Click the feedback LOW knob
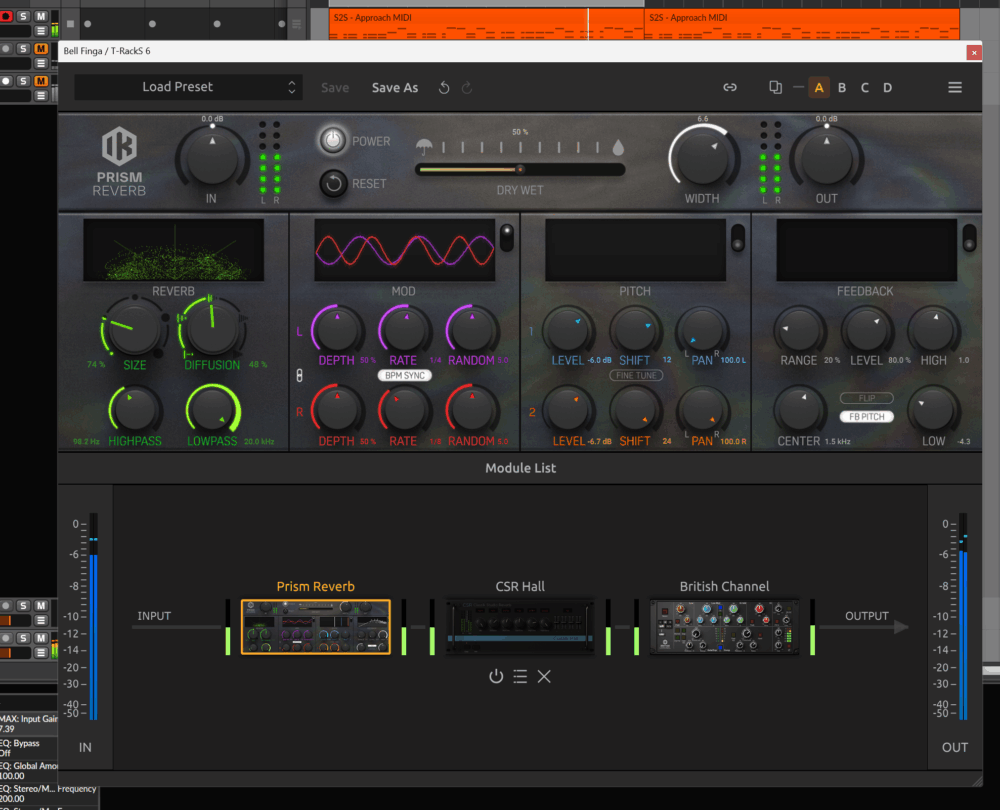Viewport: 1000px width, 810px height. tap(934, 410)
